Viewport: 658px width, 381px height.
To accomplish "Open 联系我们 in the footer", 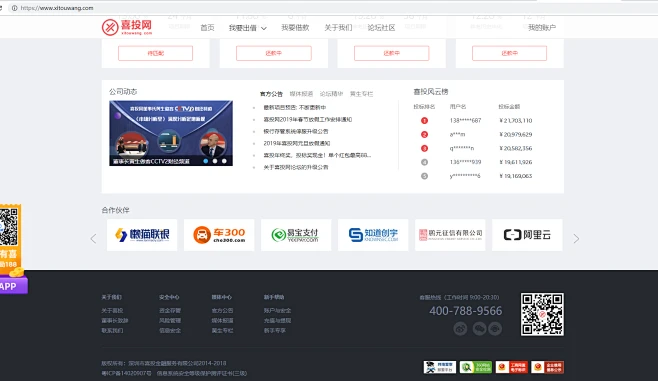I will 112,331.
